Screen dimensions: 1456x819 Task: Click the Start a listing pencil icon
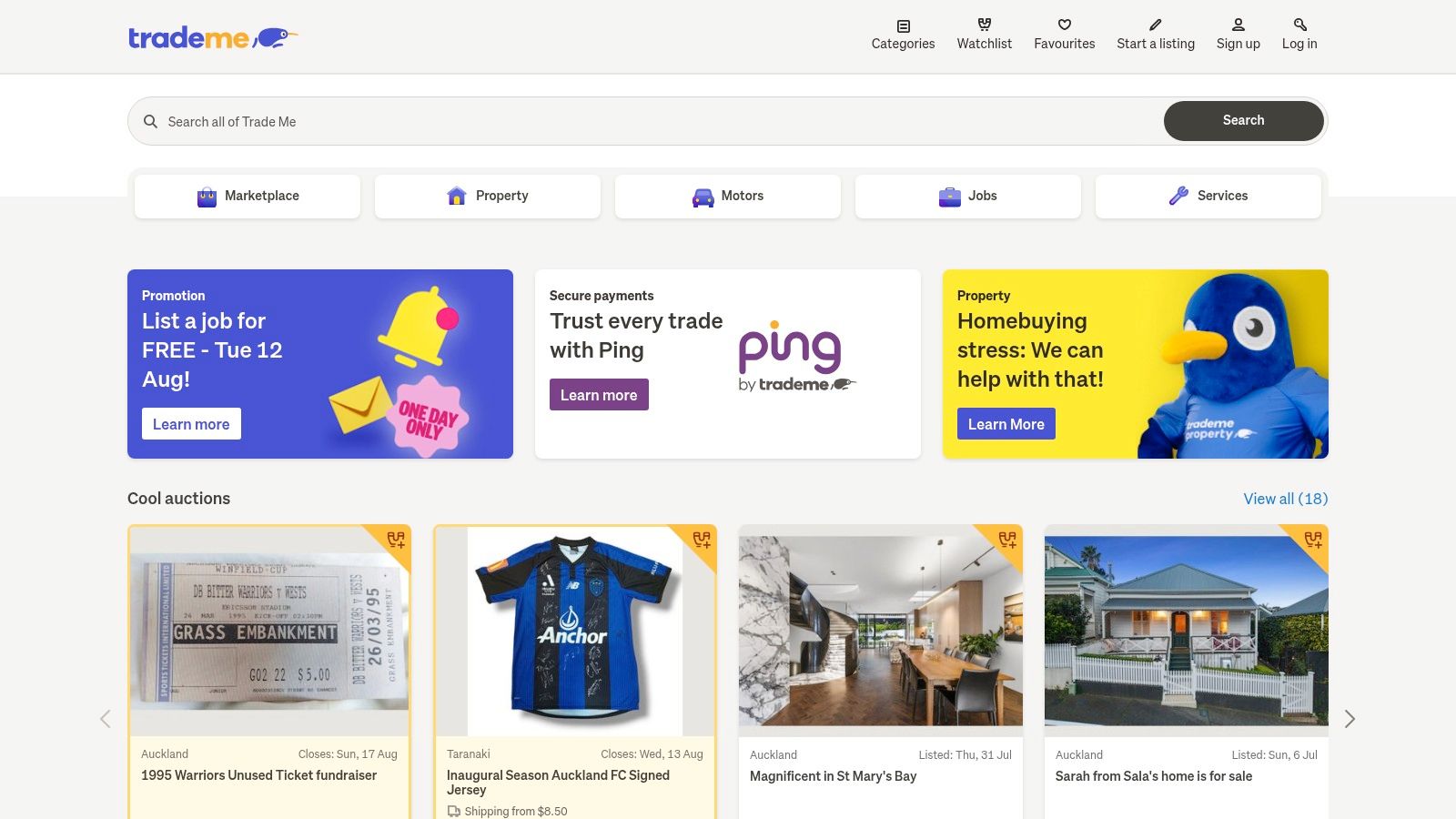point(1155,25)
